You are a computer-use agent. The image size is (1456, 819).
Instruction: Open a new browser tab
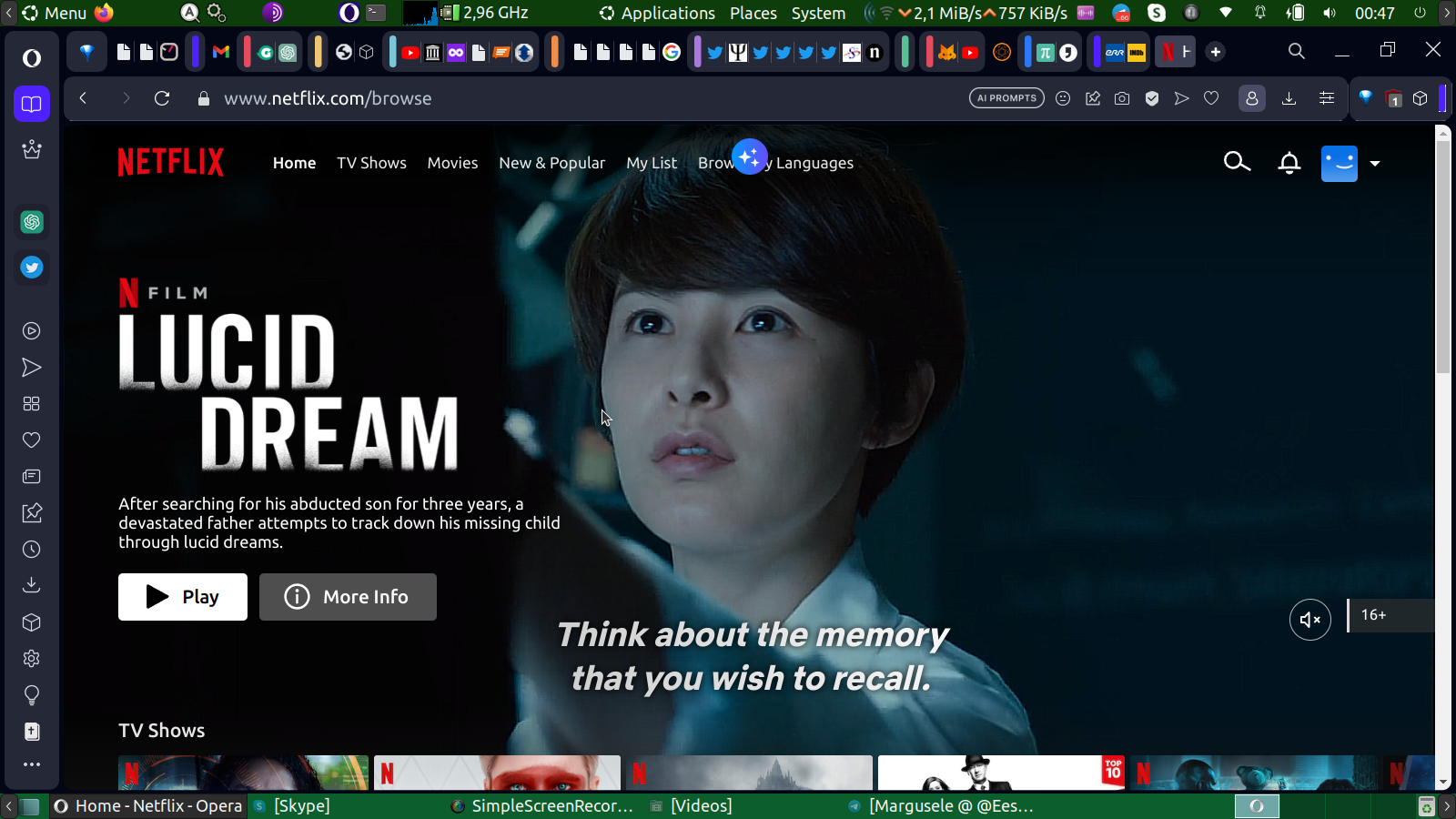click(x=1216, y=52)
